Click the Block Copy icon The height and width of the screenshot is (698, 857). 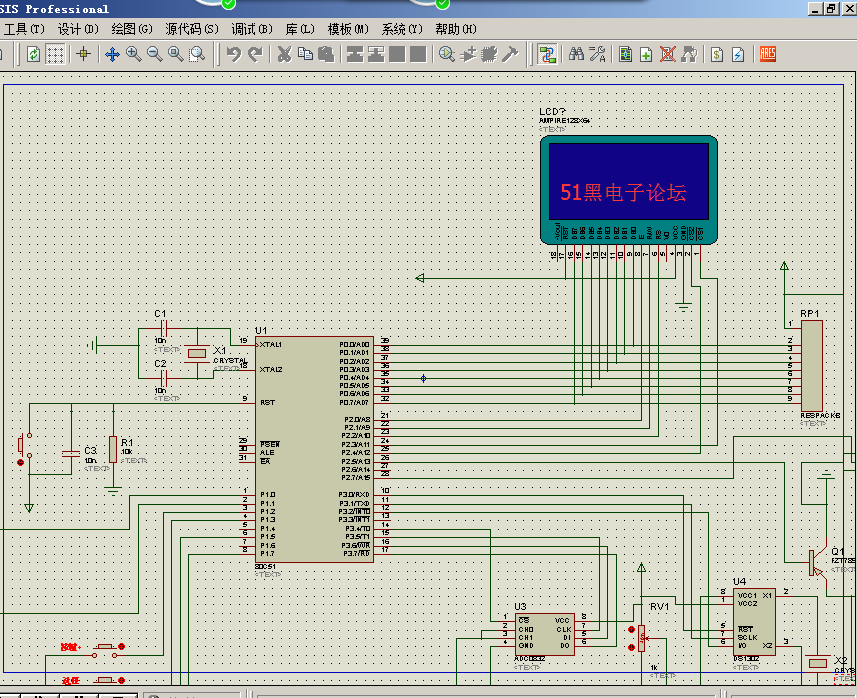355,54
